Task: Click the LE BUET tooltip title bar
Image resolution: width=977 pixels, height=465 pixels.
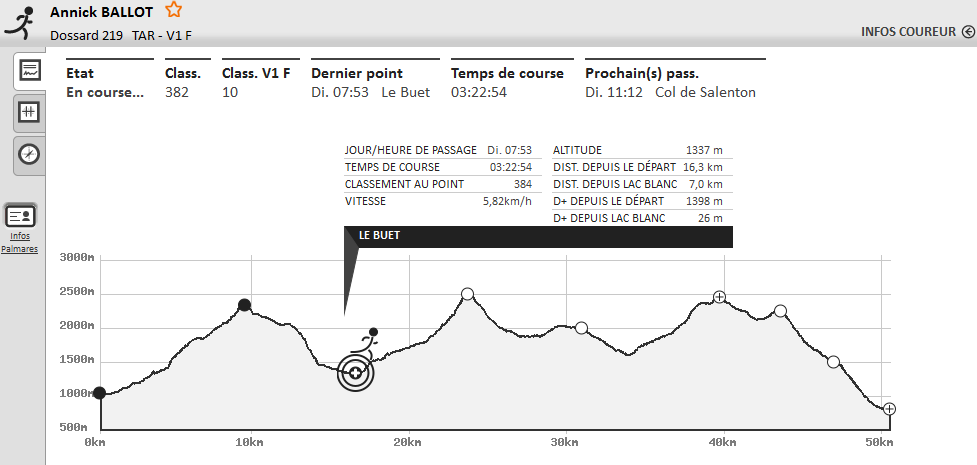Action: tap(540, 236)
